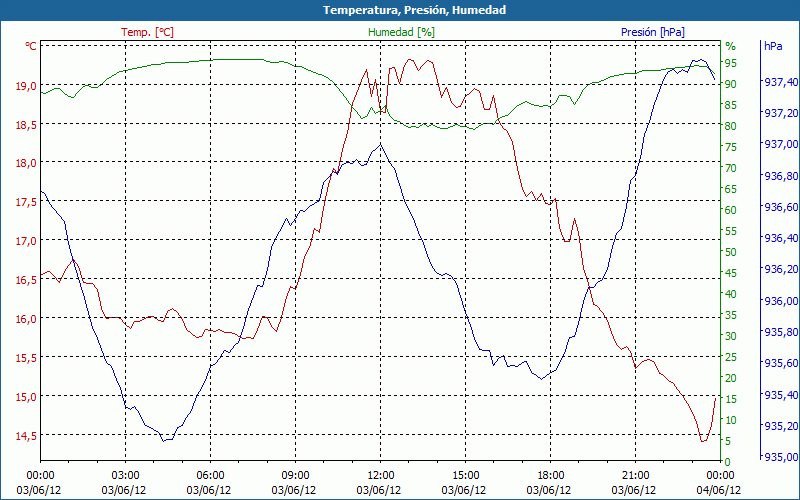Click the '80' humidity axis value
800x500 pixels.
click(731, 126)
